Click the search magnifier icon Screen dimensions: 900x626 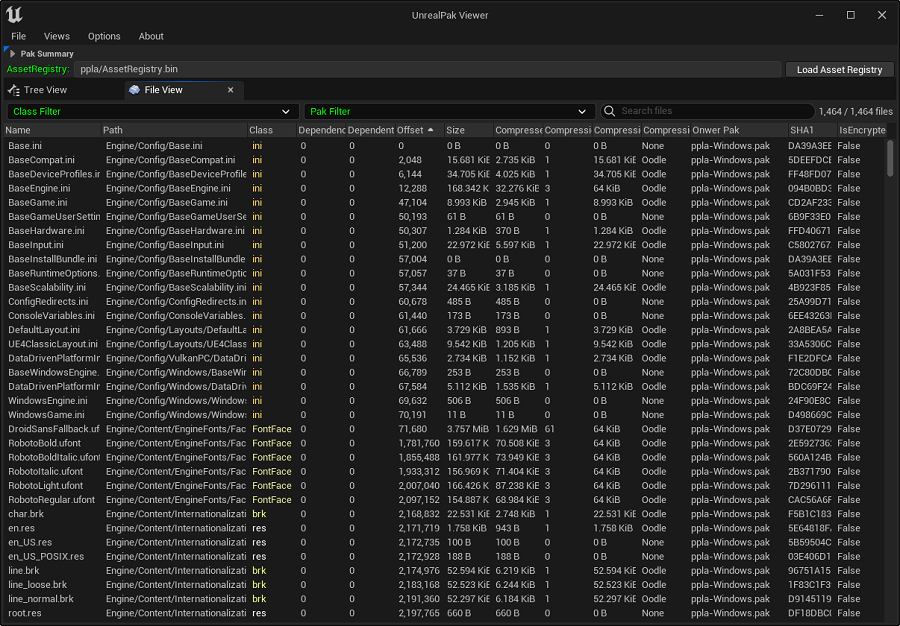coord(610,111)
